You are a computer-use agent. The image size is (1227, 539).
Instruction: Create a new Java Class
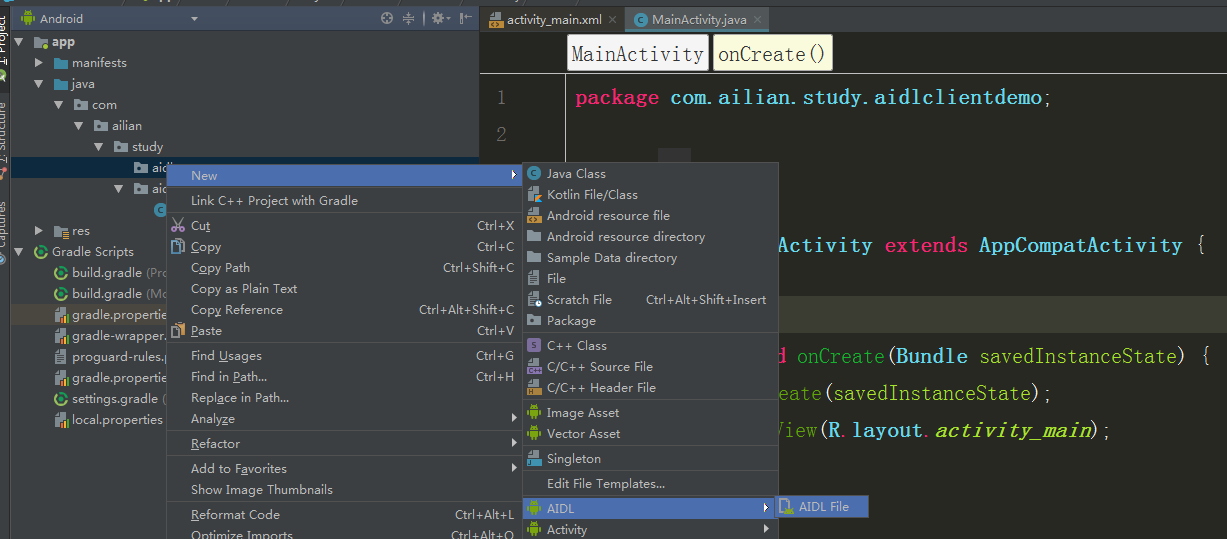pyautogui.click(x=650, y=174)
